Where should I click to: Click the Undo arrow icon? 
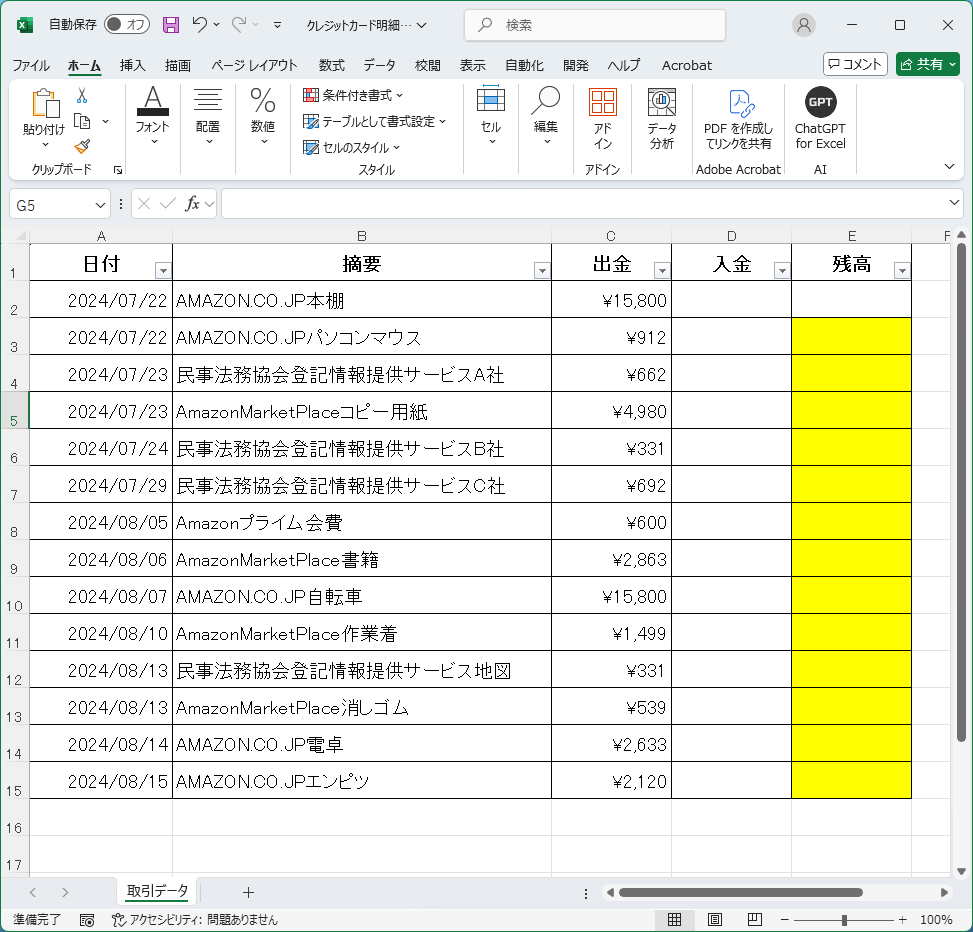tap(199, 25)
